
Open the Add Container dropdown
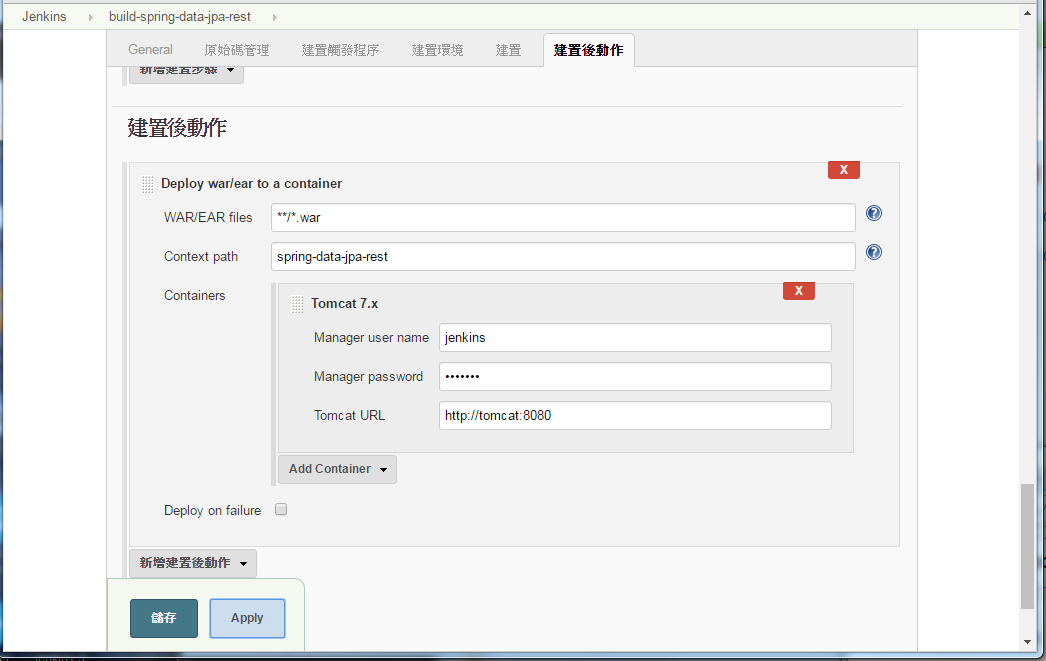click(338, 470)
